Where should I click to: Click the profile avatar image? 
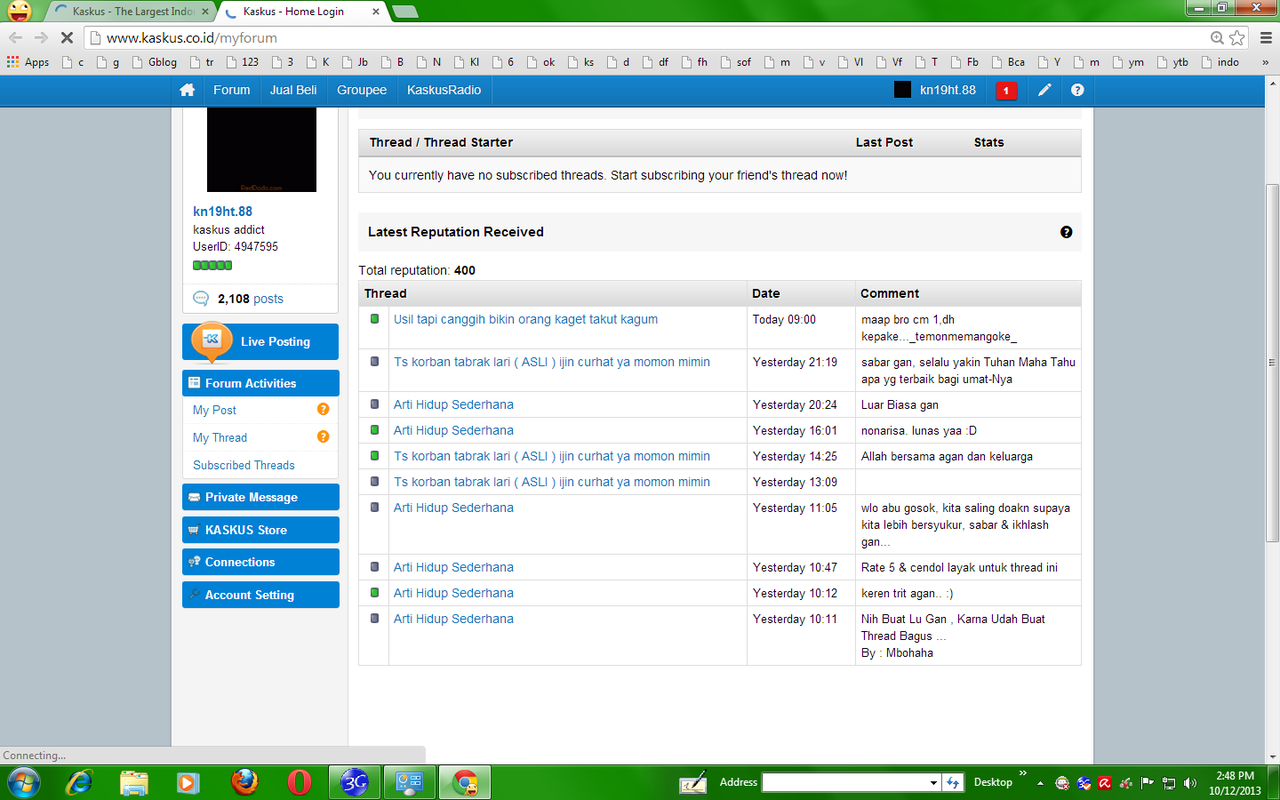coord(262,149)
